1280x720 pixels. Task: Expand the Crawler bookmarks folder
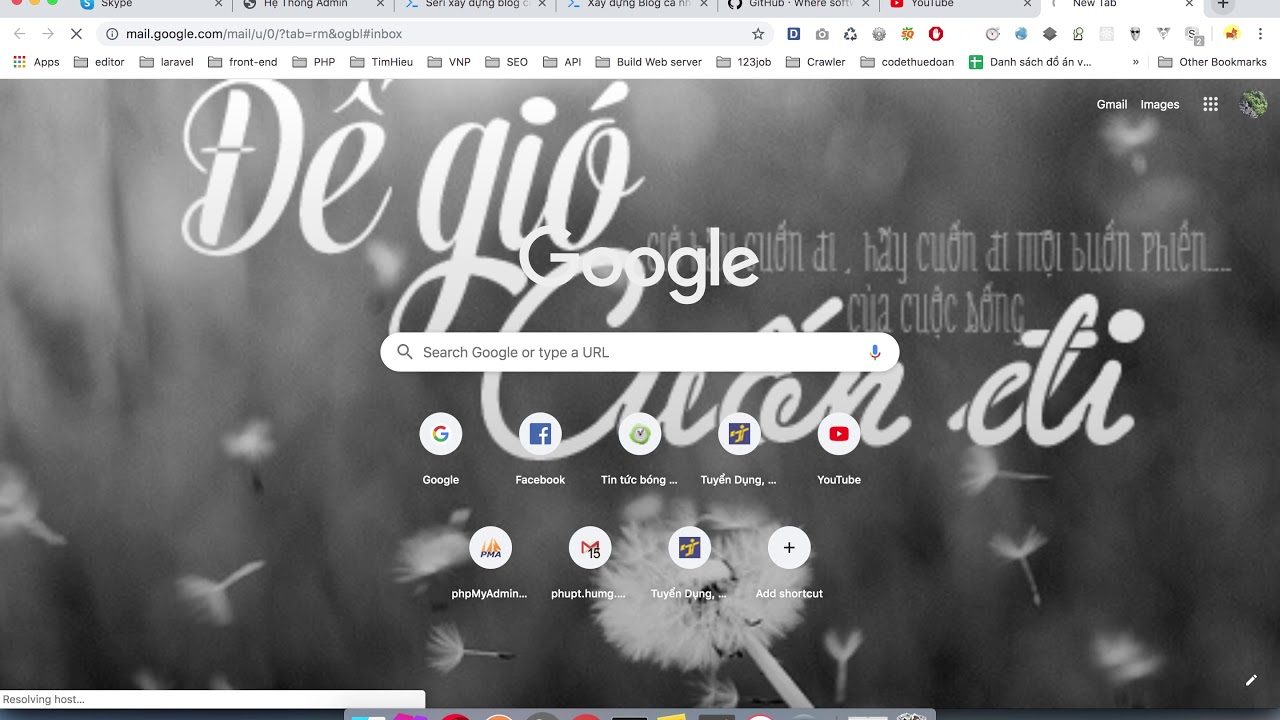click(815, 62)
